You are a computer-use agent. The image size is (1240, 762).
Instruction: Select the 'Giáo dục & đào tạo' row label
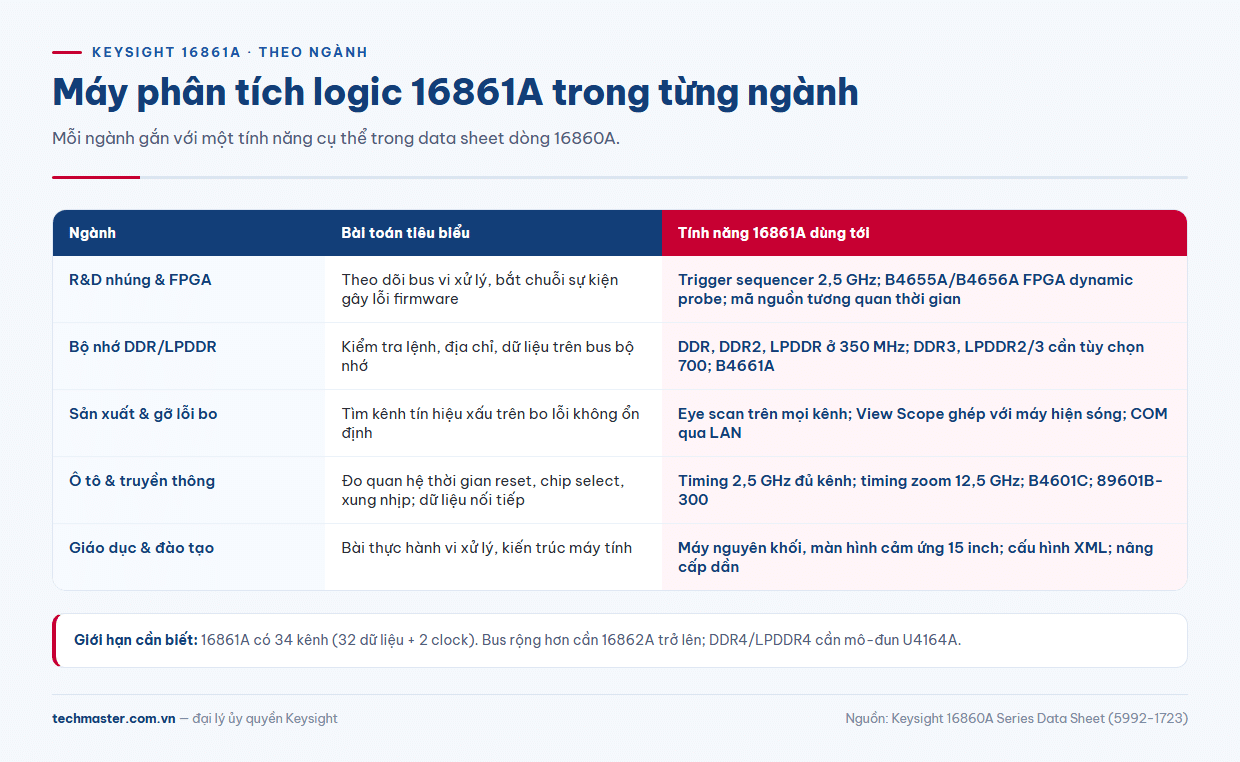(x=141, y=548)
